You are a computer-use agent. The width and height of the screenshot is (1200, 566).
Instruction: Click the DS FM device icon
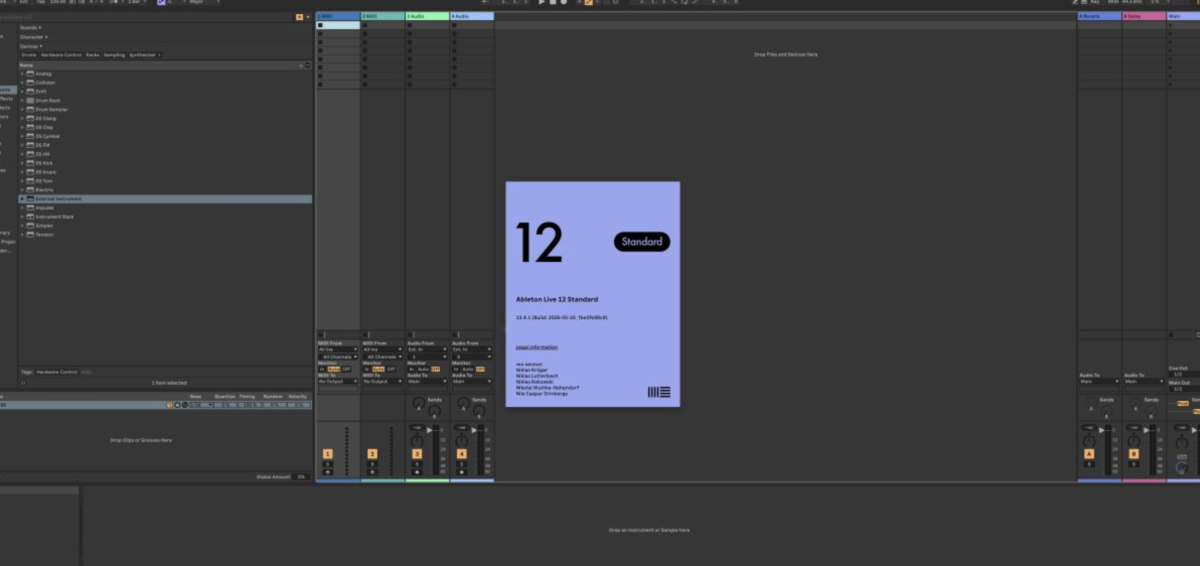[30, 145]
